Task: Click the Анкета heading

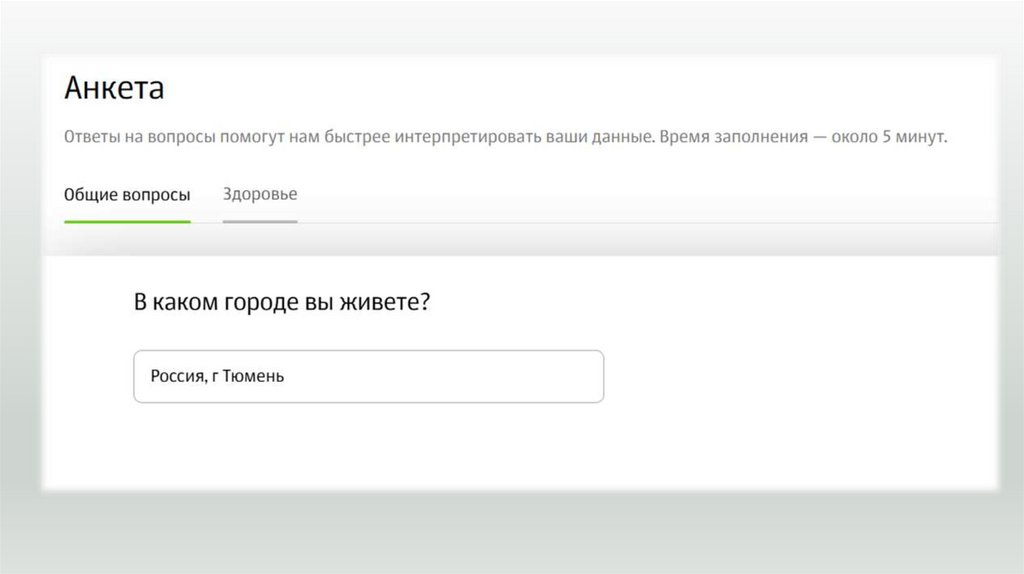Action: tap(114, 89)
